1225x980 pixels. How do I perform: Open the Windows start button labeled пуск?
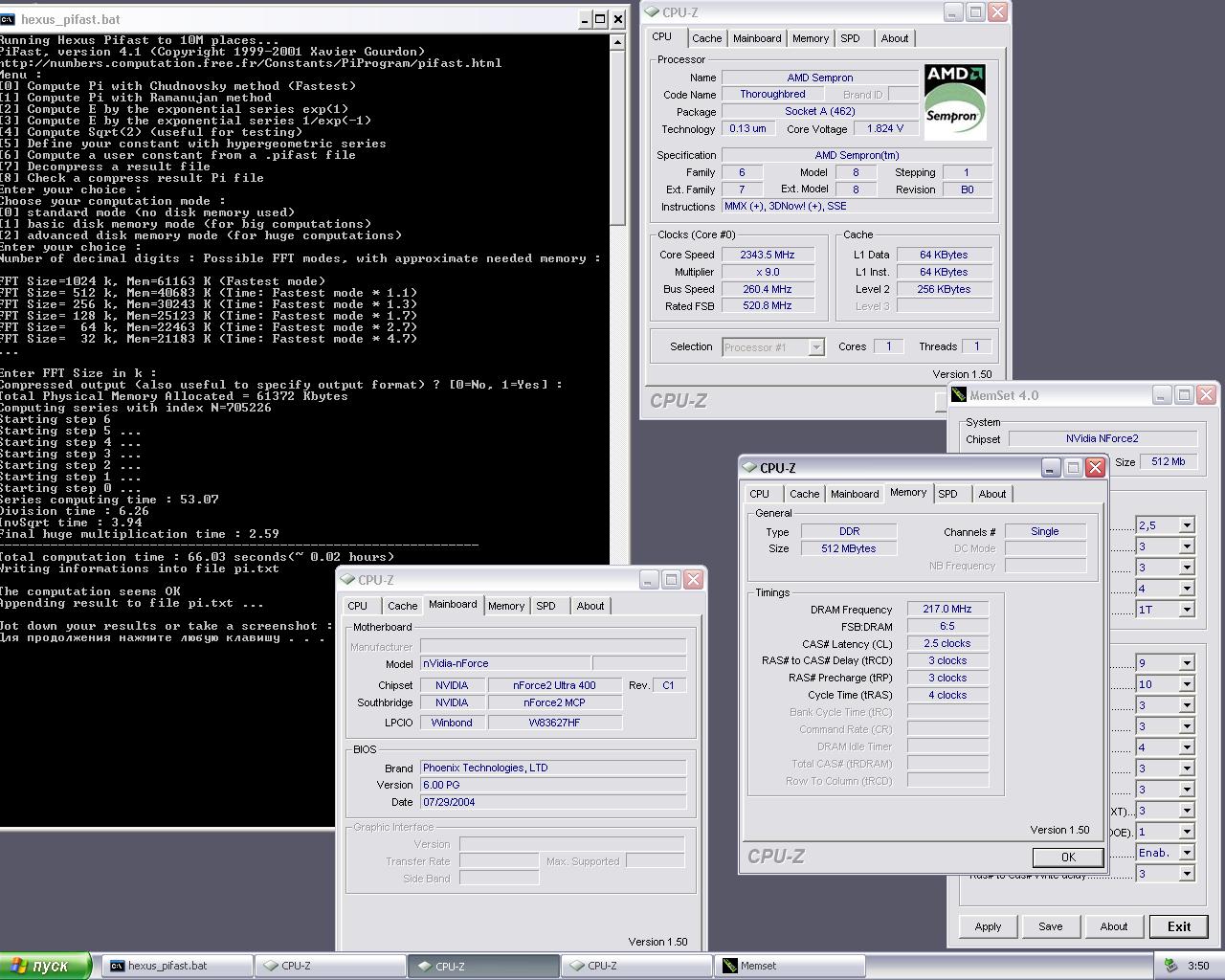pyautogui.click(x=45, y=966)
